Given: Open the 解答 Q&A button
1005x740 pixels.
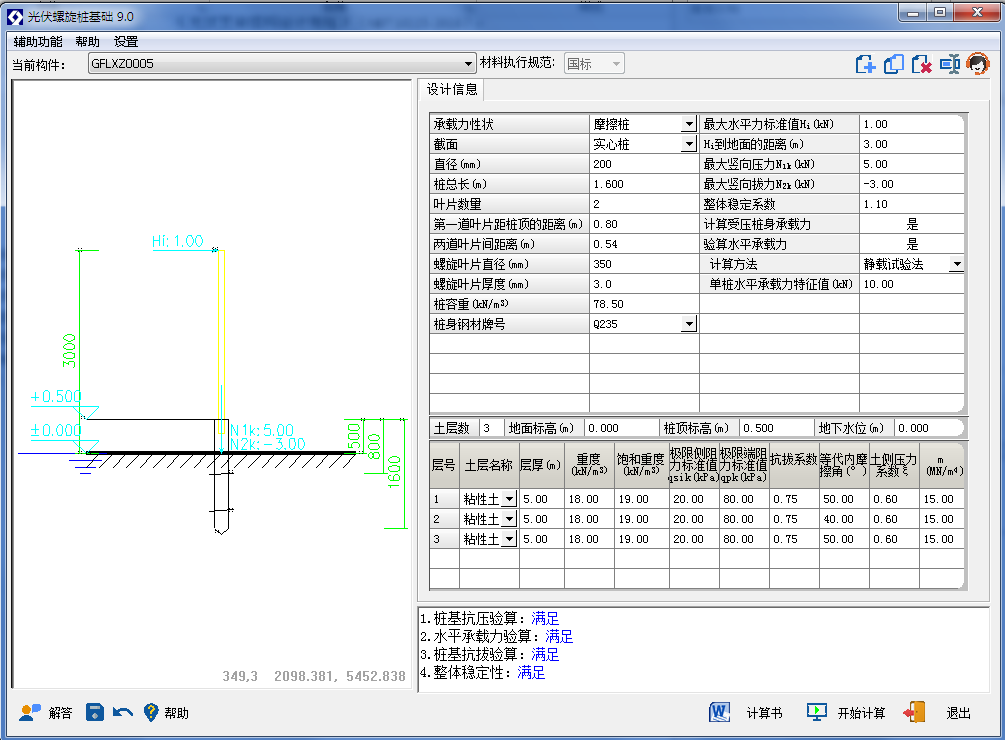Looking at the screenshot, I should pyautogui.click(x=46, y=712).
